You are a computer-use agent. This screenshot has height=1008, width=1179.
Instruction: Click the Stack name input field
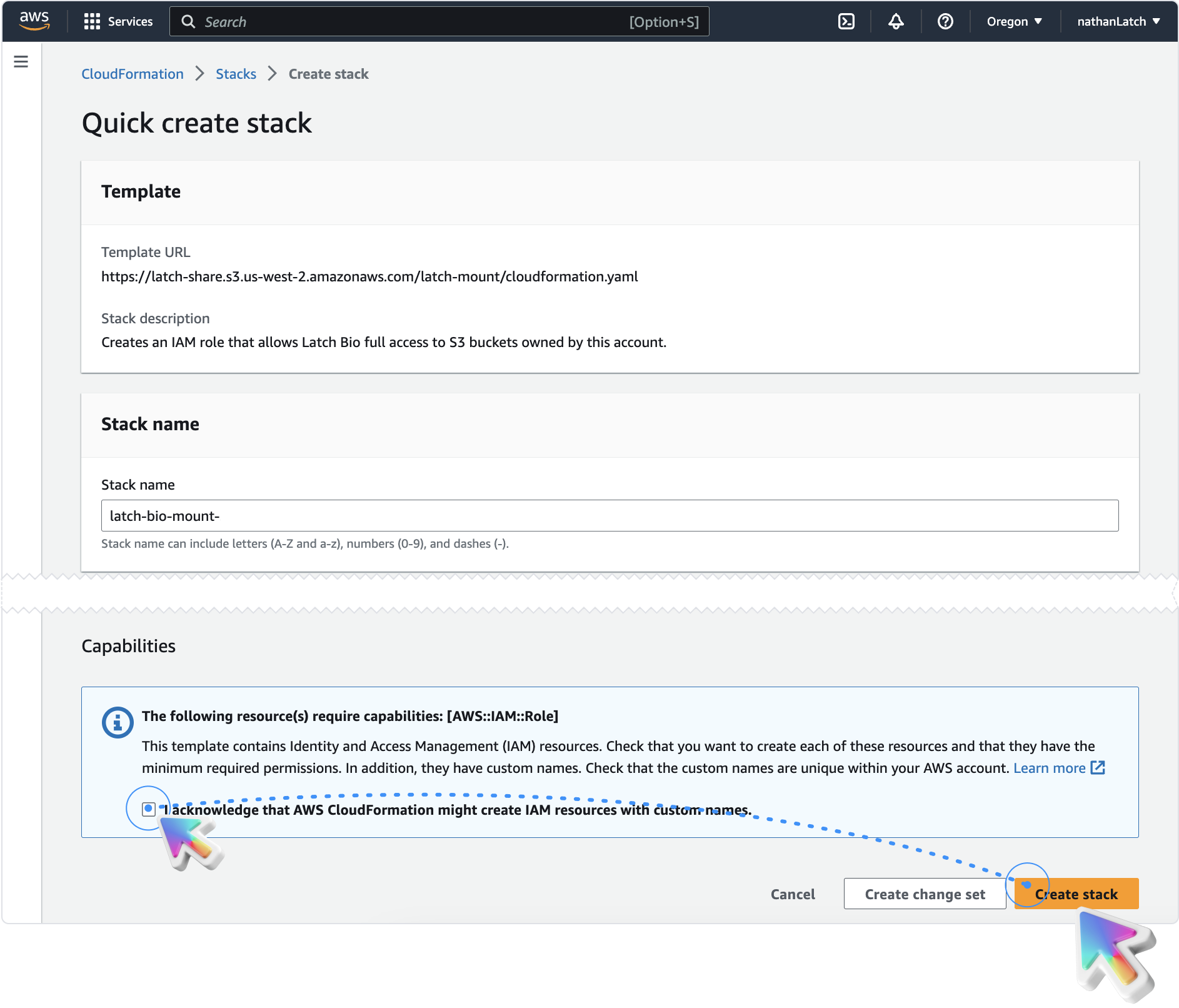click(x=610, y=515)
